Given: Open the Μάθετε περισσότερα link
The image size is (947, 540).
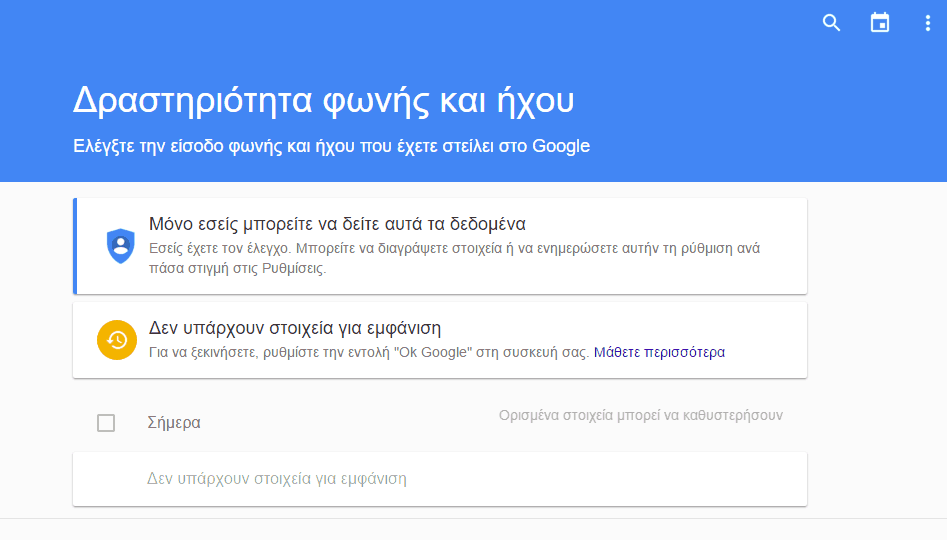Looking at the screenshot, I should 659,352.
